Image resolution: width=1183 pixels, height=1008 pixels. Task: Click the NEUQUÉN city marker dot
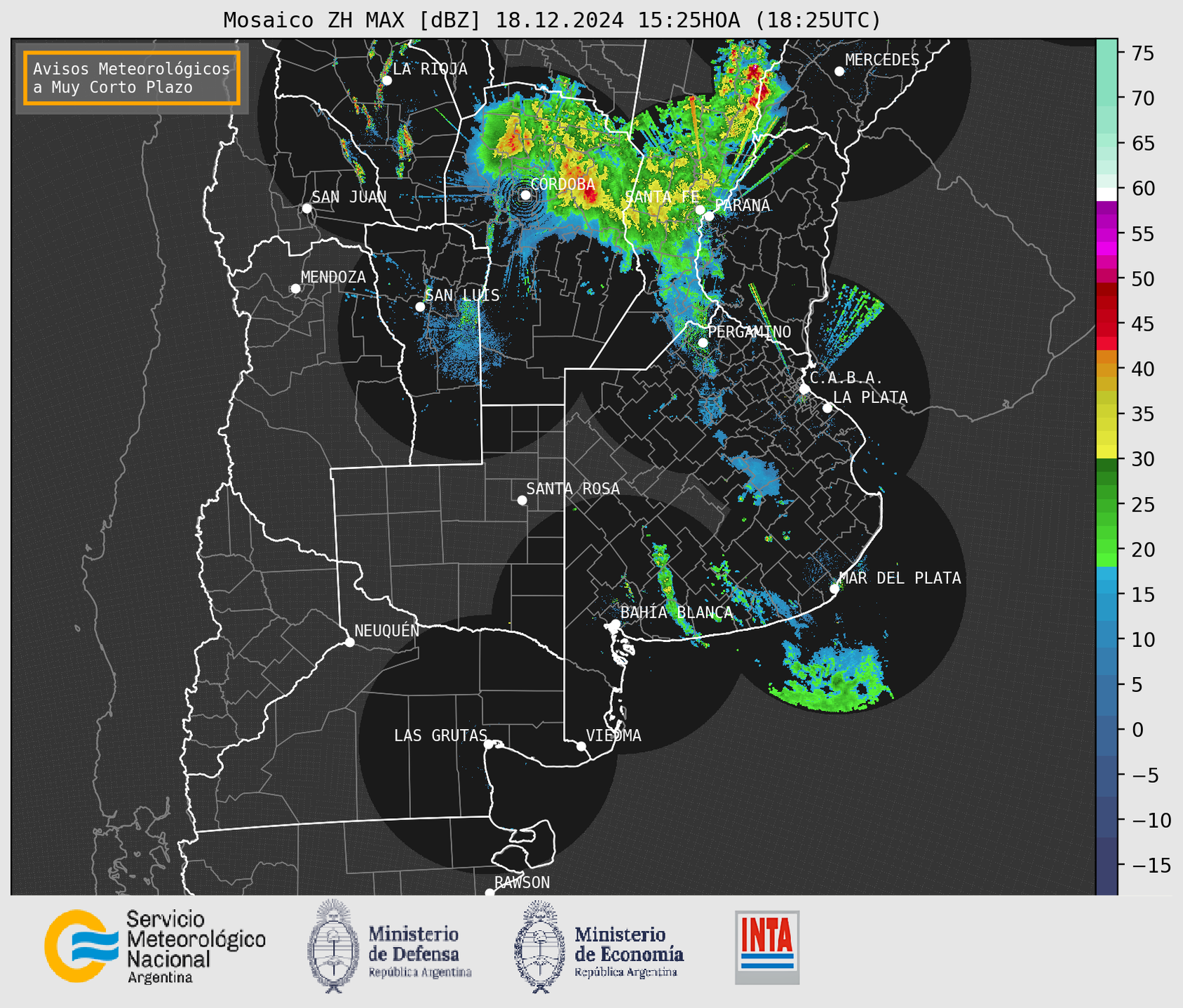[350, 642]
